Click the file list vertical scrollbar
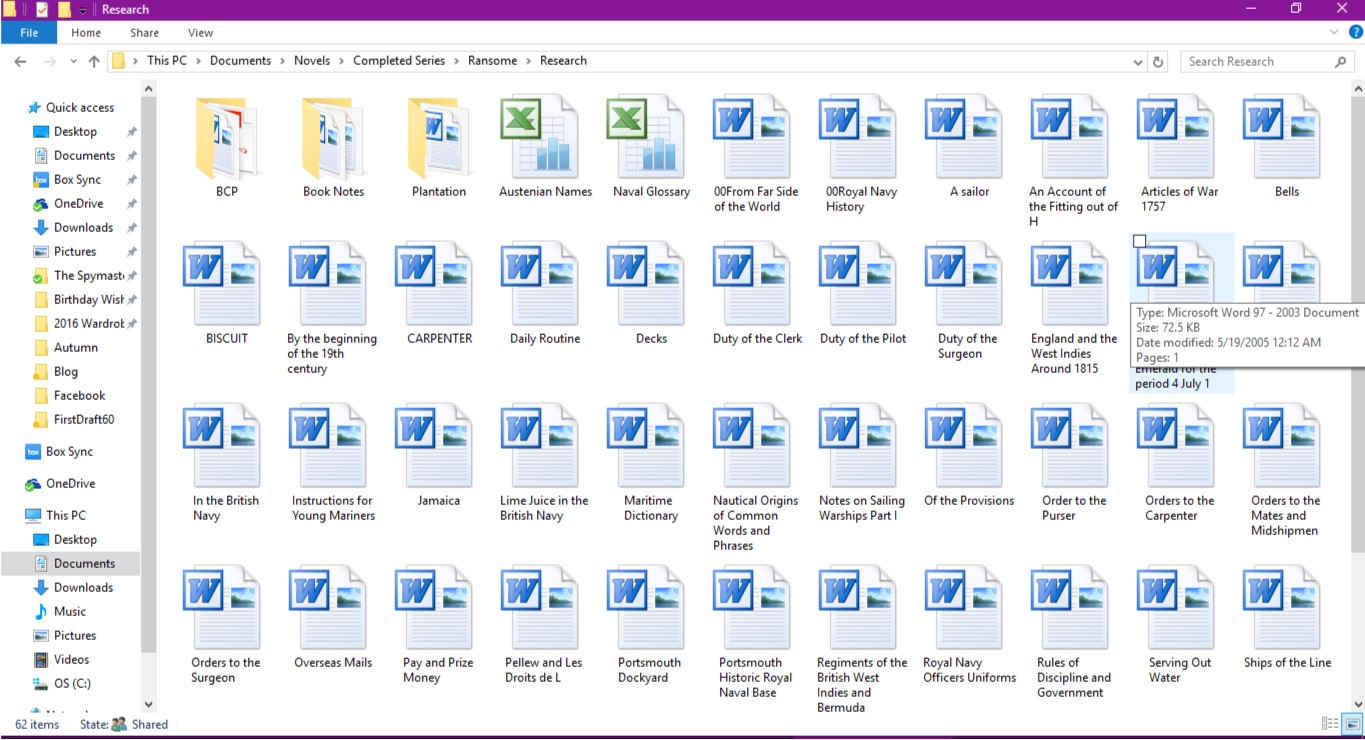The image size is (1365, 740). (x=1356, y=320)
